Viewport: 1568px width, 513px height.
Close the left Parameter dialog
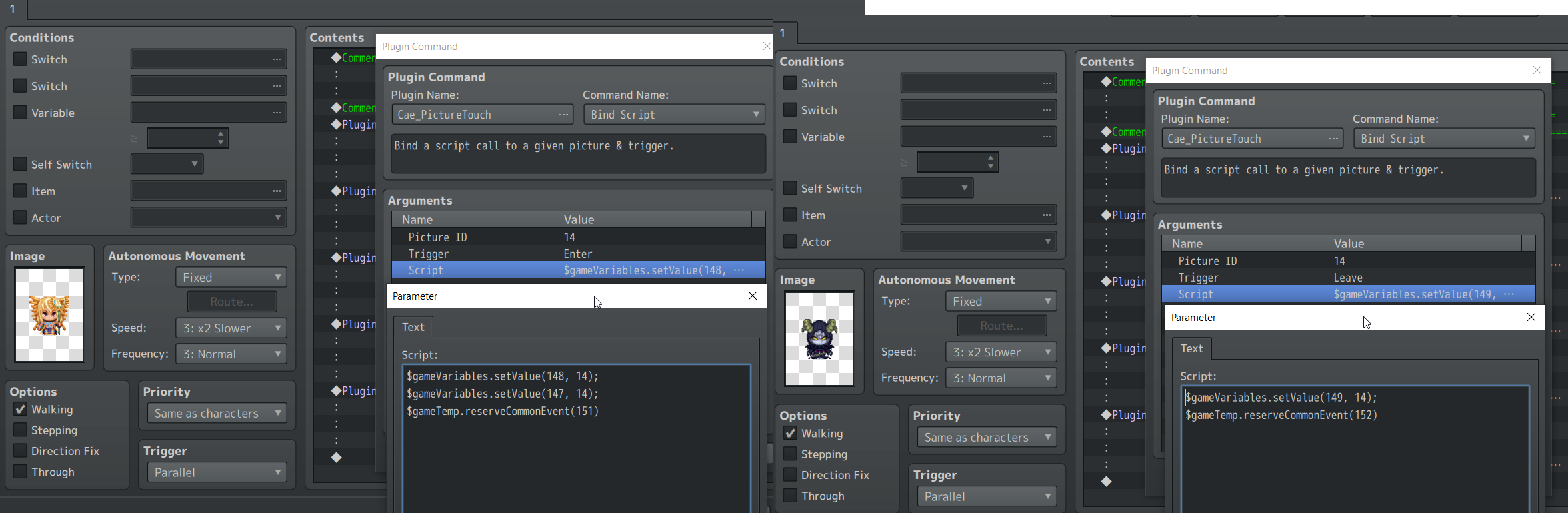click(753, 296)
